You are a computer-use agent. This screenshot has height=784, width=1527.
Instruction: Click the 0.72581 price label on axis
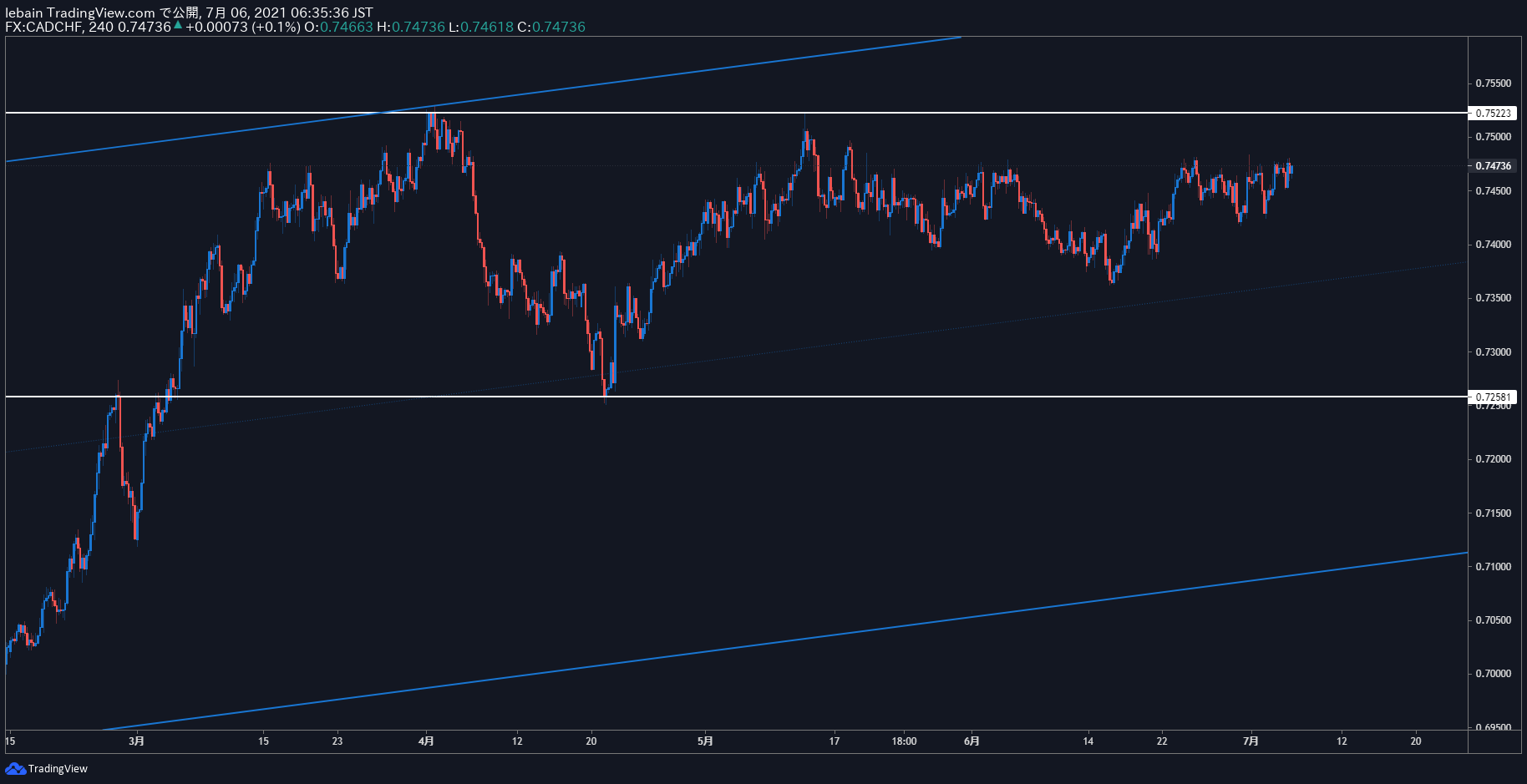pyautogui.click(x=1493, y=397)
